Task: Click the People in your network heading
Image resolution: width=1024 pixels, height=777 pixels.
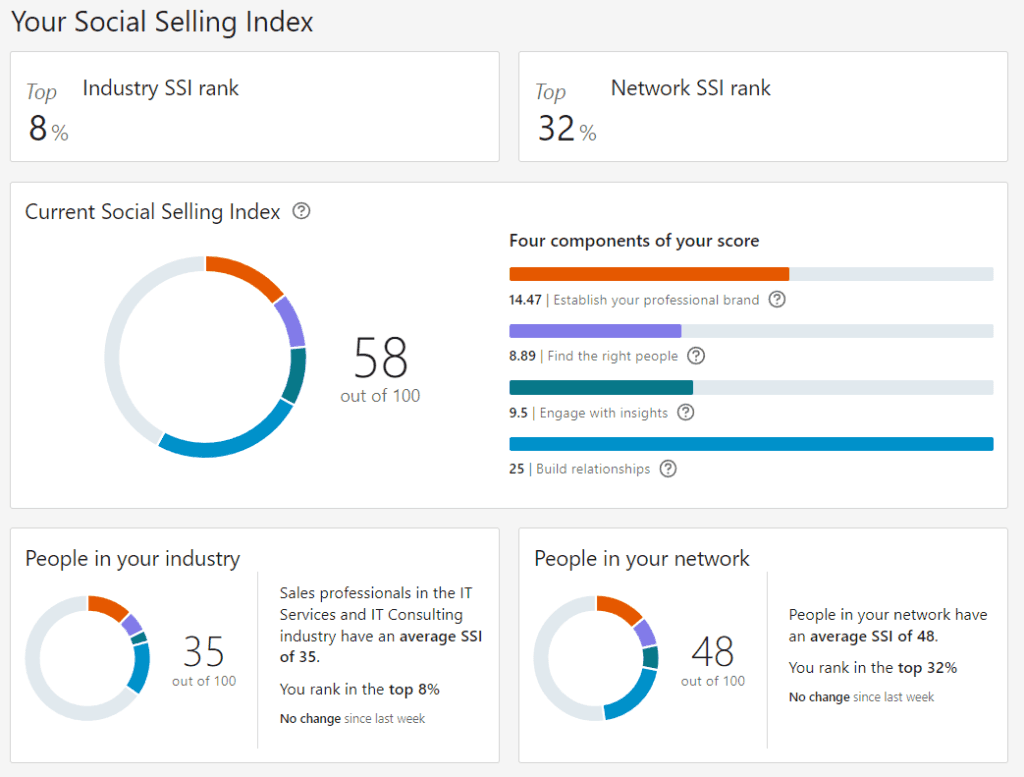Action: [641, 558]
